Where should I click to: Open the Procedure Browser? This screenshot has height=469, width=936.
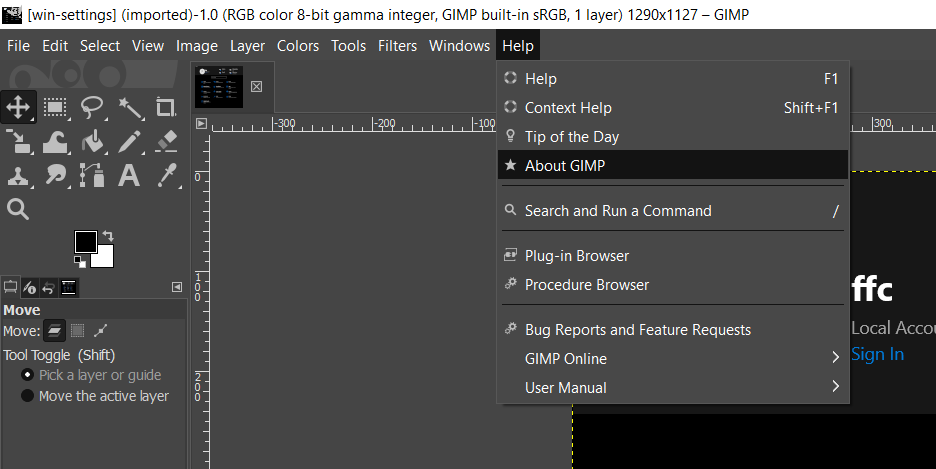673,285
